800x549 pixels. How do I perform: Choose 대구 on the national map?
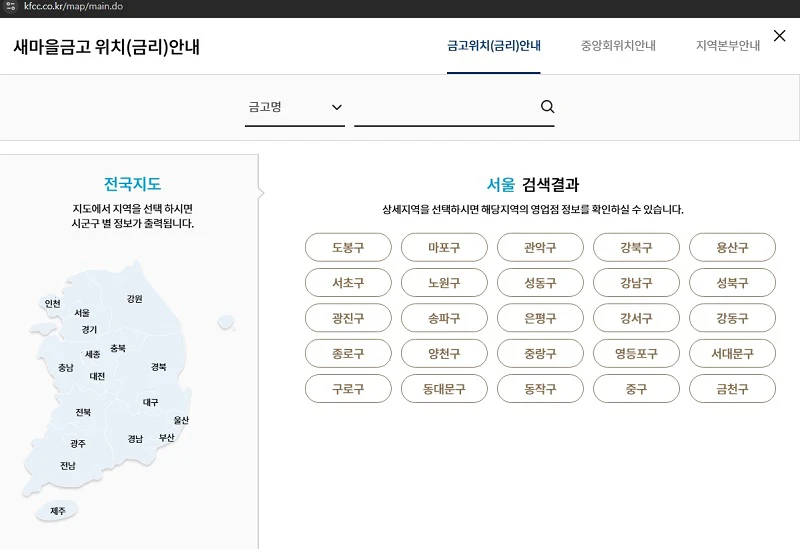151,402
